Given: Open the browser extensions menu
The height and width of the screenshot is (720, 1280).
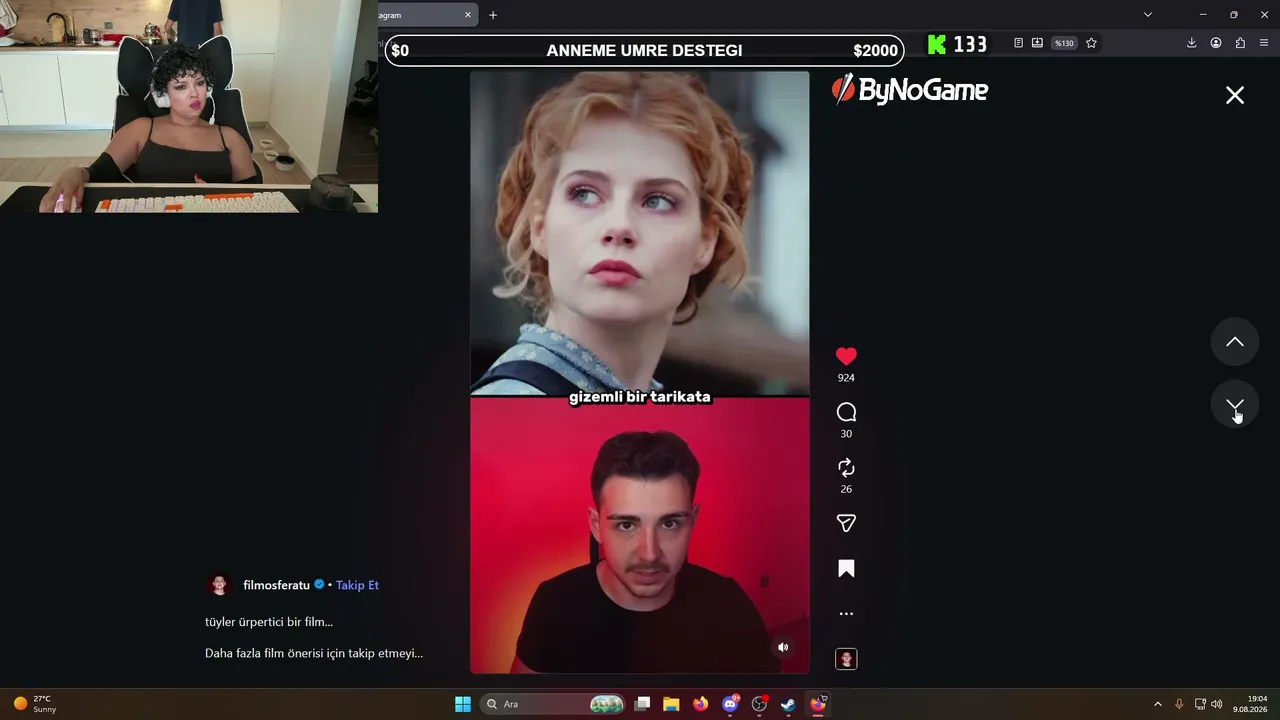Looking at the screenshot, I should coord(1240,43).
